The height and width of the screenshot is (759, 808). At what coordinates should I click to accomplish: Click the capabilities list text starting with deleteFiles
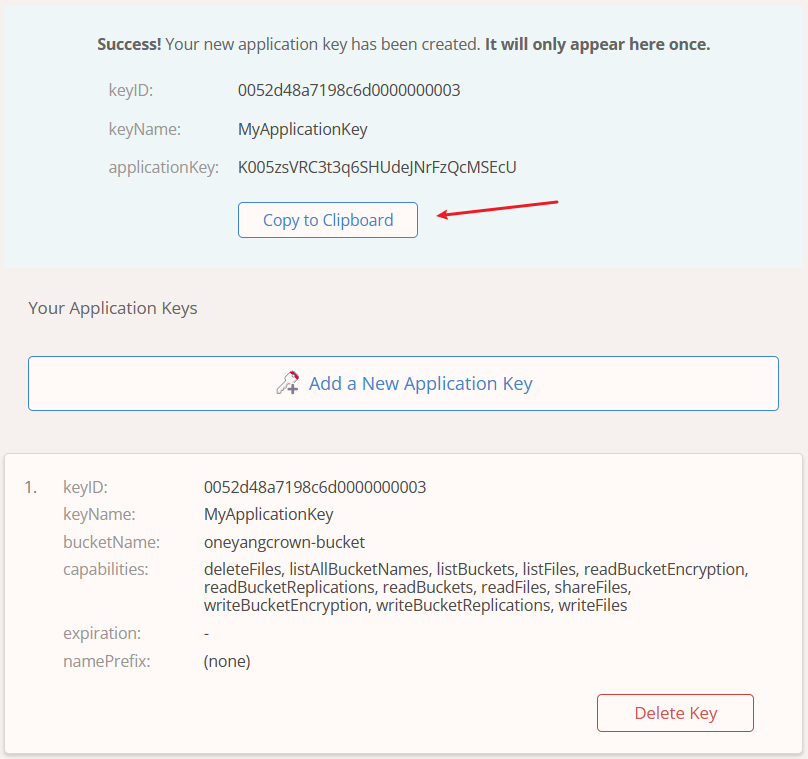pos(475,587)
